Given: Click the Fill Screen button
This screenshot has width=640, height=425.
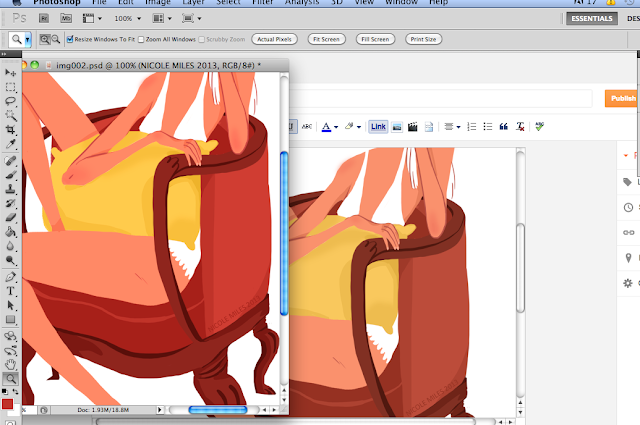Looking at the screenshot, I should tap(375, 39).
